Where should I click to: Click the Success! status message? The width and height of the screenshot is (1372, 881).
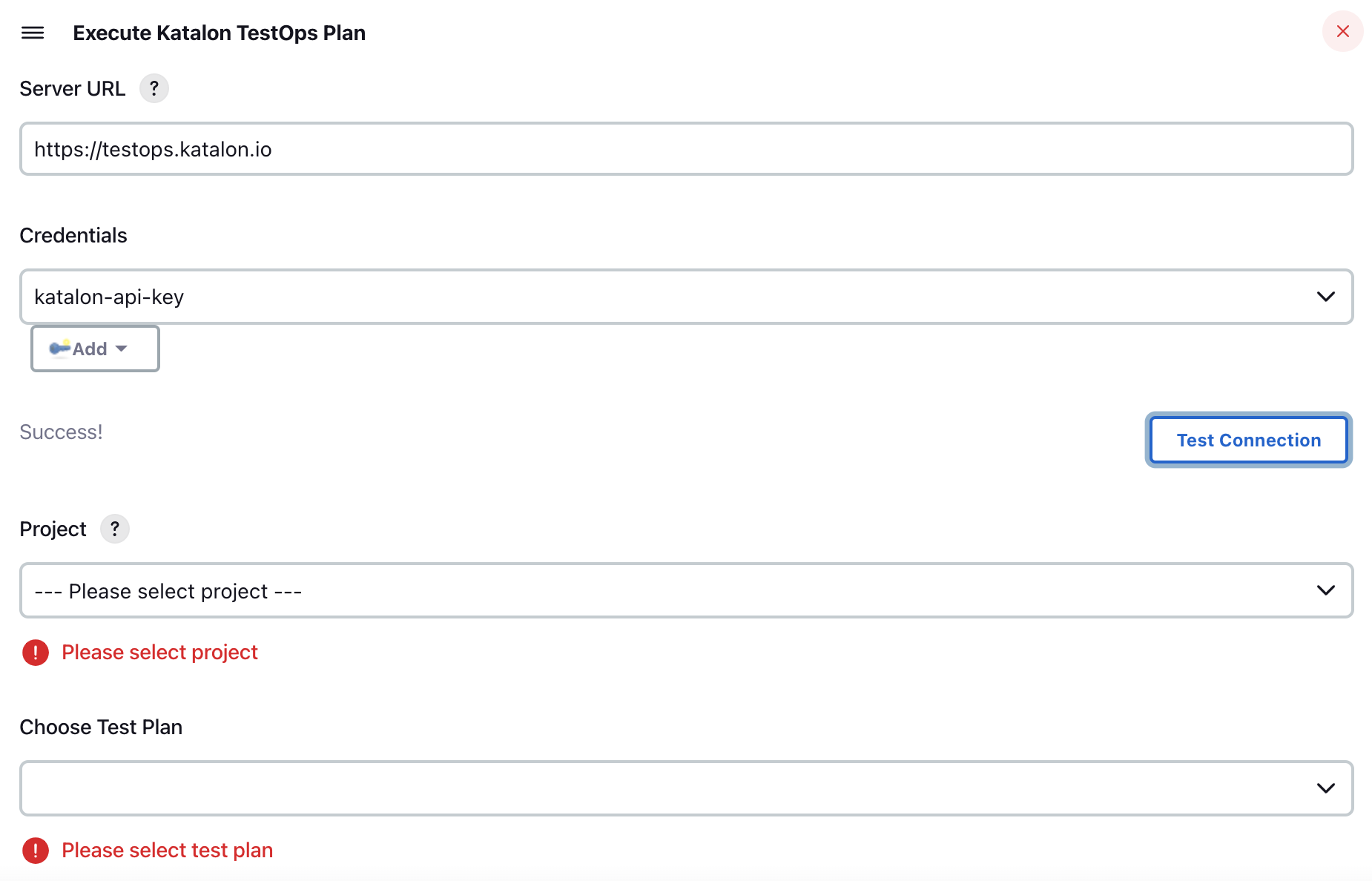[61, 432]
